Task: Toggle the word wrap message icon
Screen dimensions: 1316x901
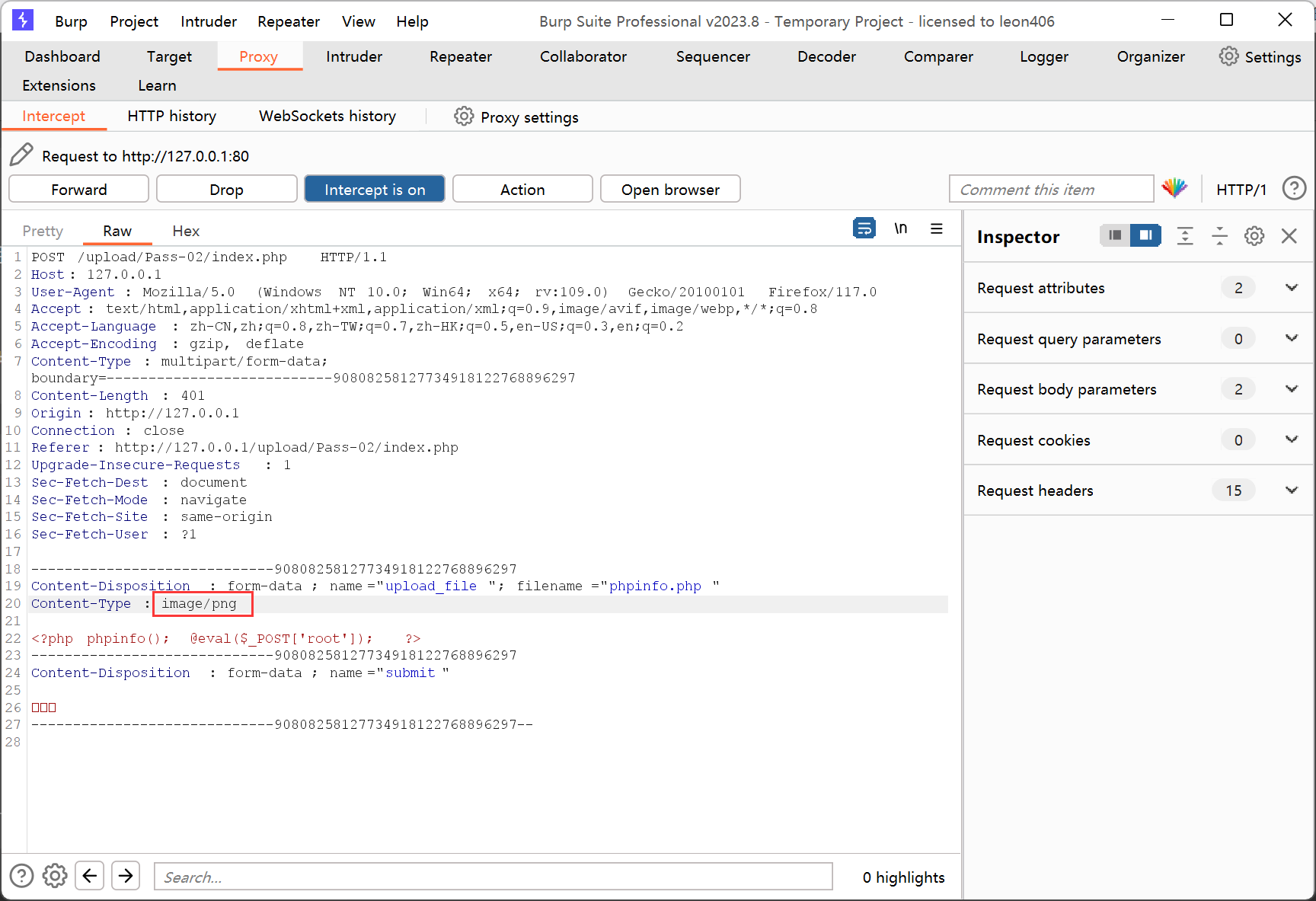Action: [864, 228]
